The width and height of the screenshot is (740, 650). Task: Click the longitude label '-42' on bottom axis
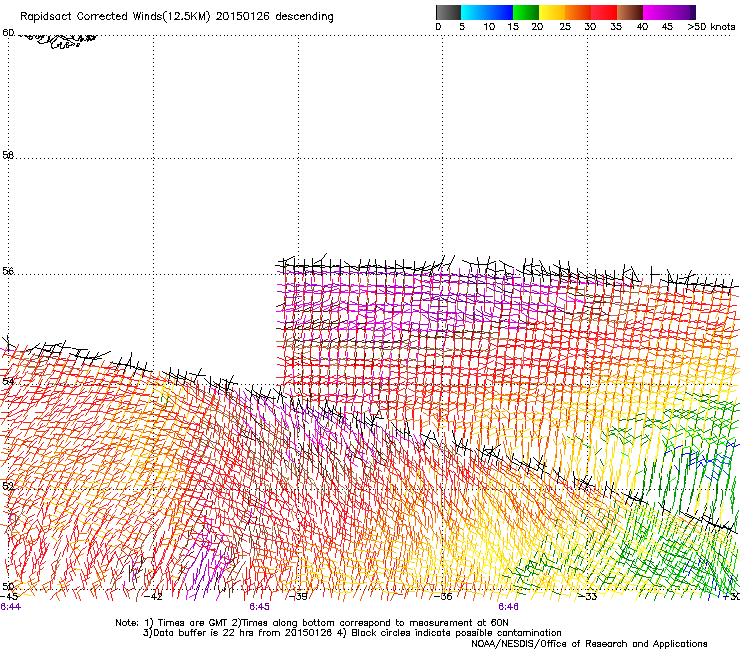(x=153, y=596)
